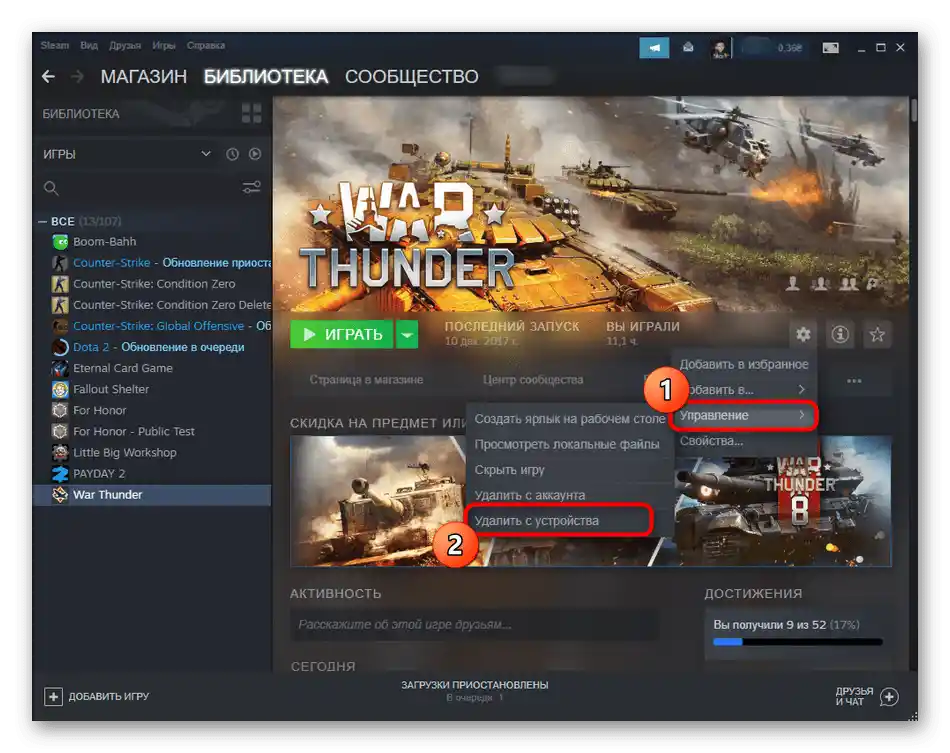
Task: Open the Центр сообщества link
Action: [533, 380]
